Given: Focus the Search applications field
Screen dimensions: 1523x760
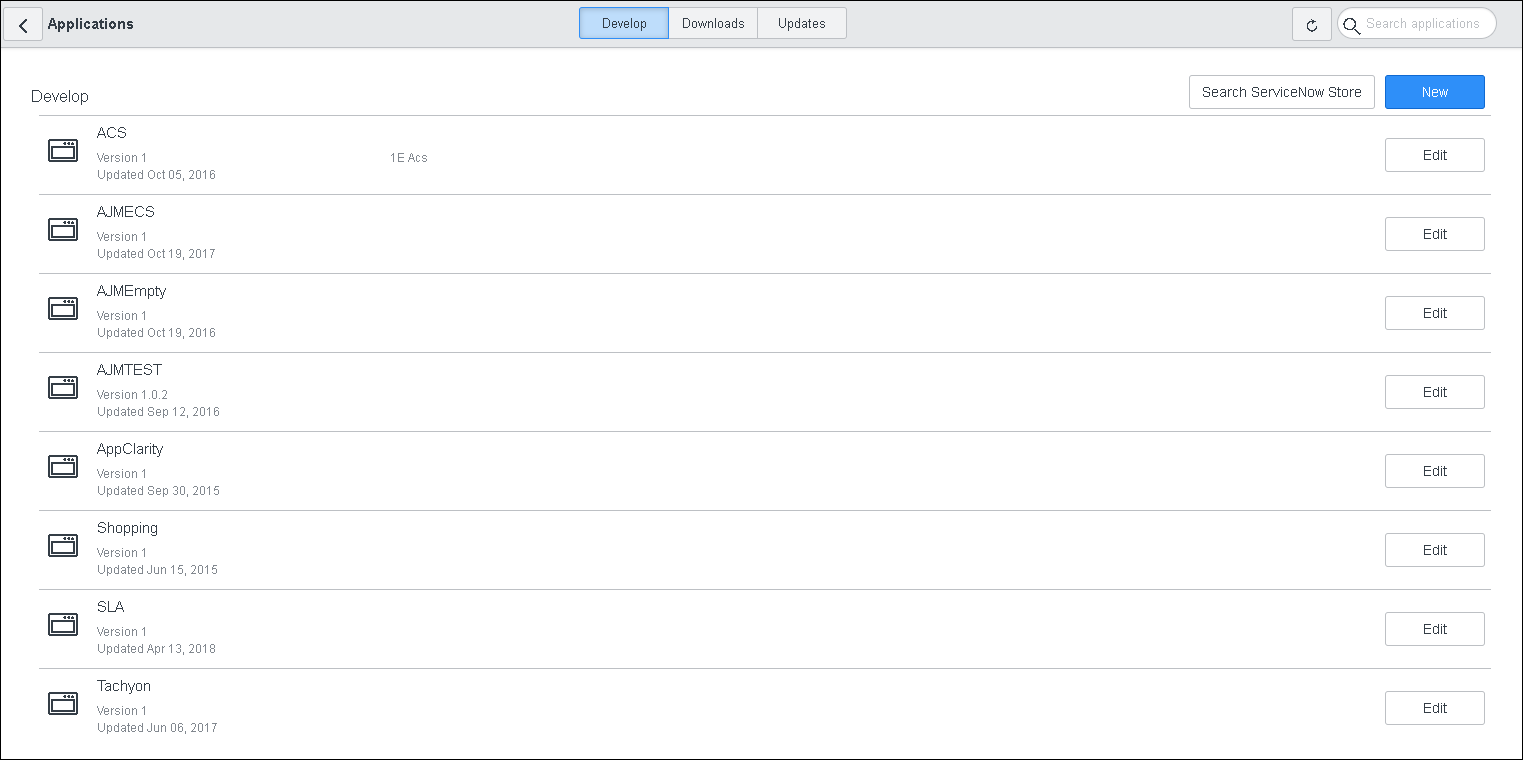Looking at the screenshot, I should (x=1424, y=24).
